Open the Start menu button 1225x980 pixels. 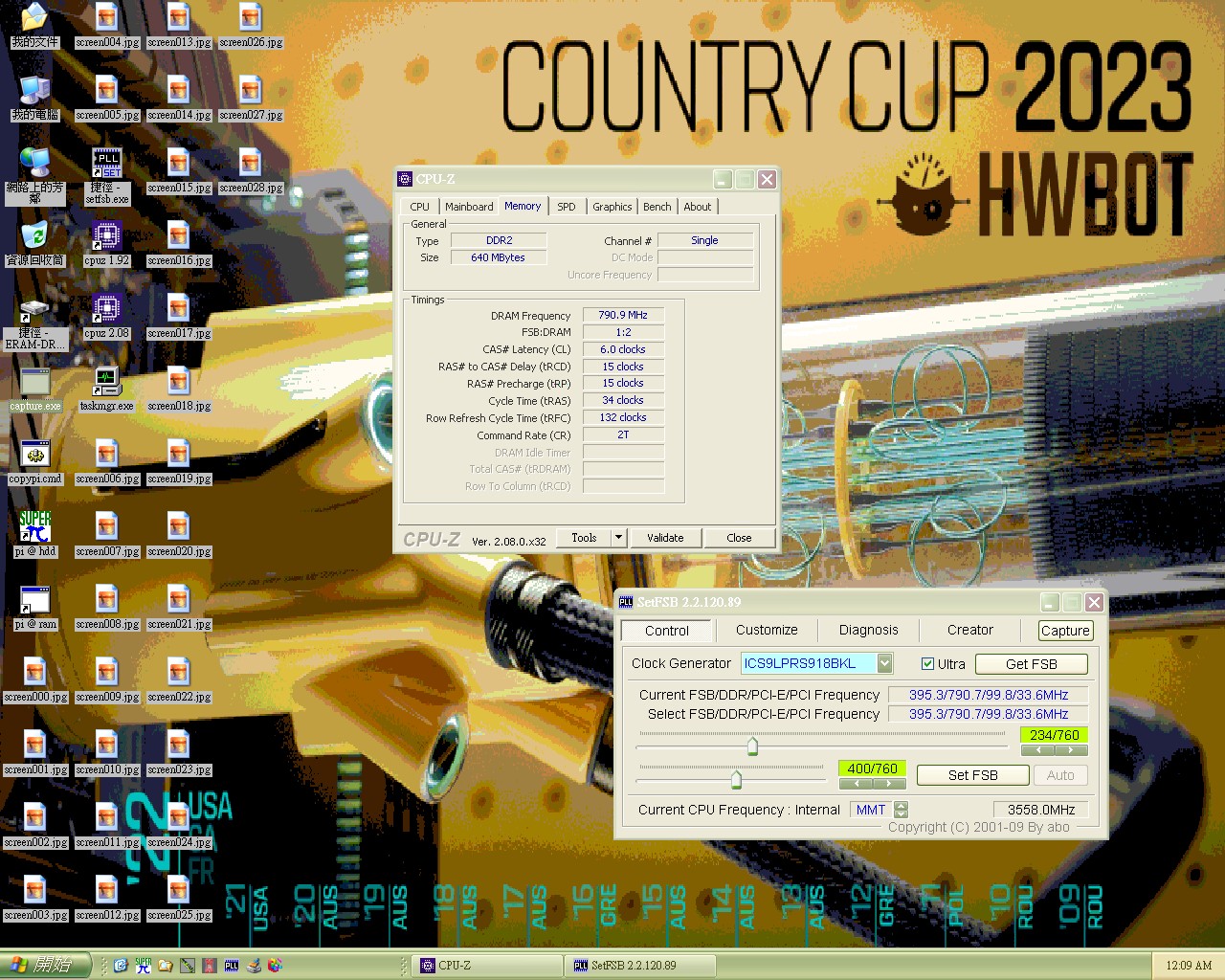(x=45, y=965)
